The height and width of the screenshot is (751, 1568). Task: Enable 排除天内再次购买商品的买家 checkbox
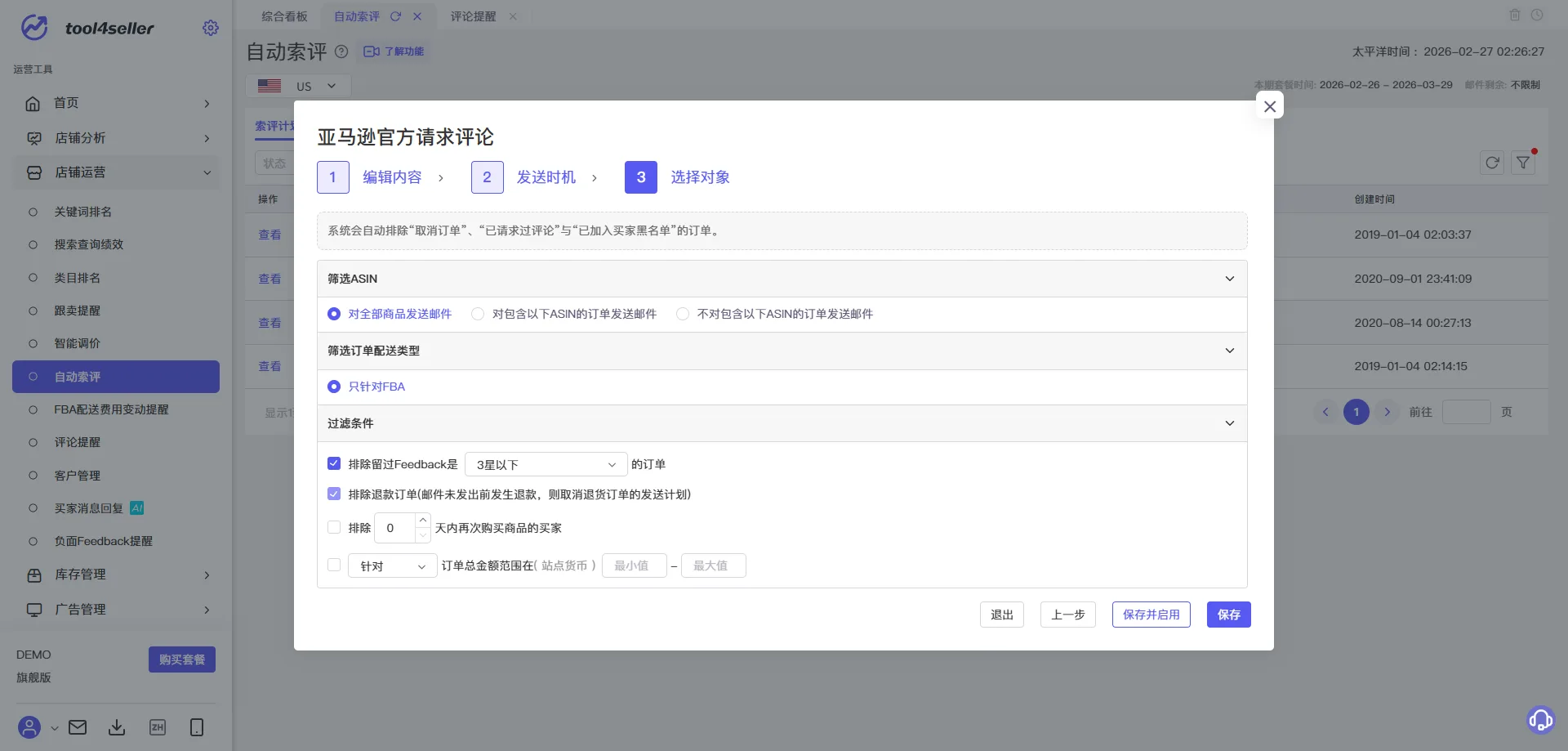[334, 527]
